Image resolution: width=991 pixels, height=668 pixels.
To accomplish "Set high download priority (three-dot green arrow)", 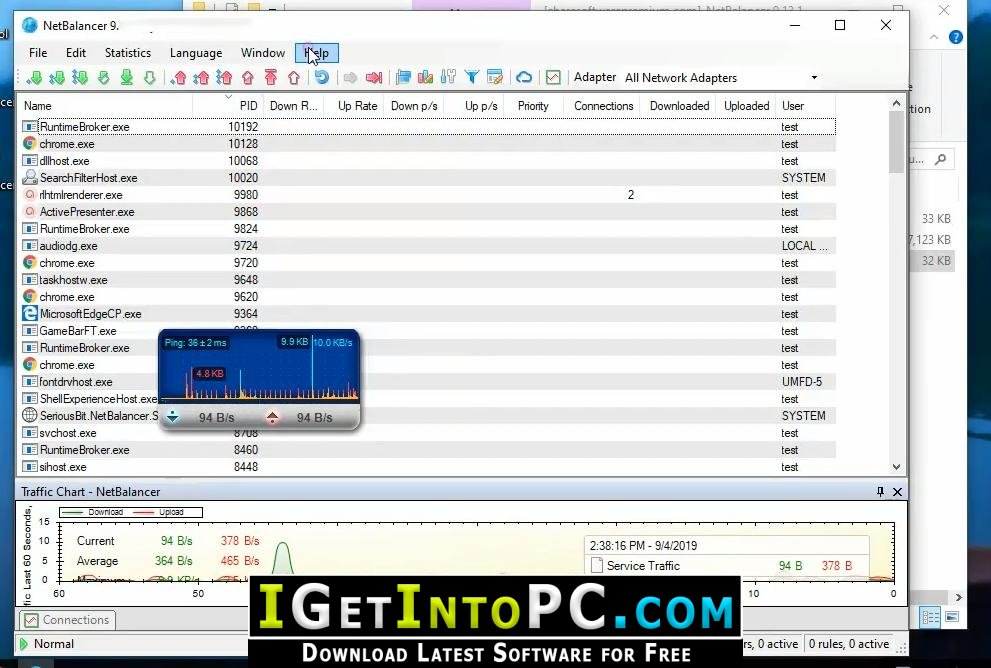I will point(80,78).
